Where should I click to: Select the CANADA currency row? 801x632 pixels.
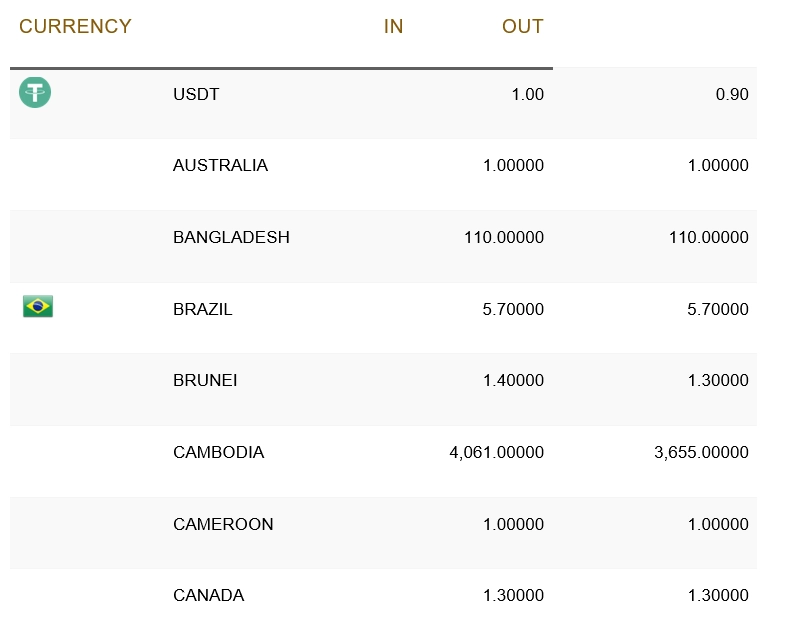tap(208, 596)
